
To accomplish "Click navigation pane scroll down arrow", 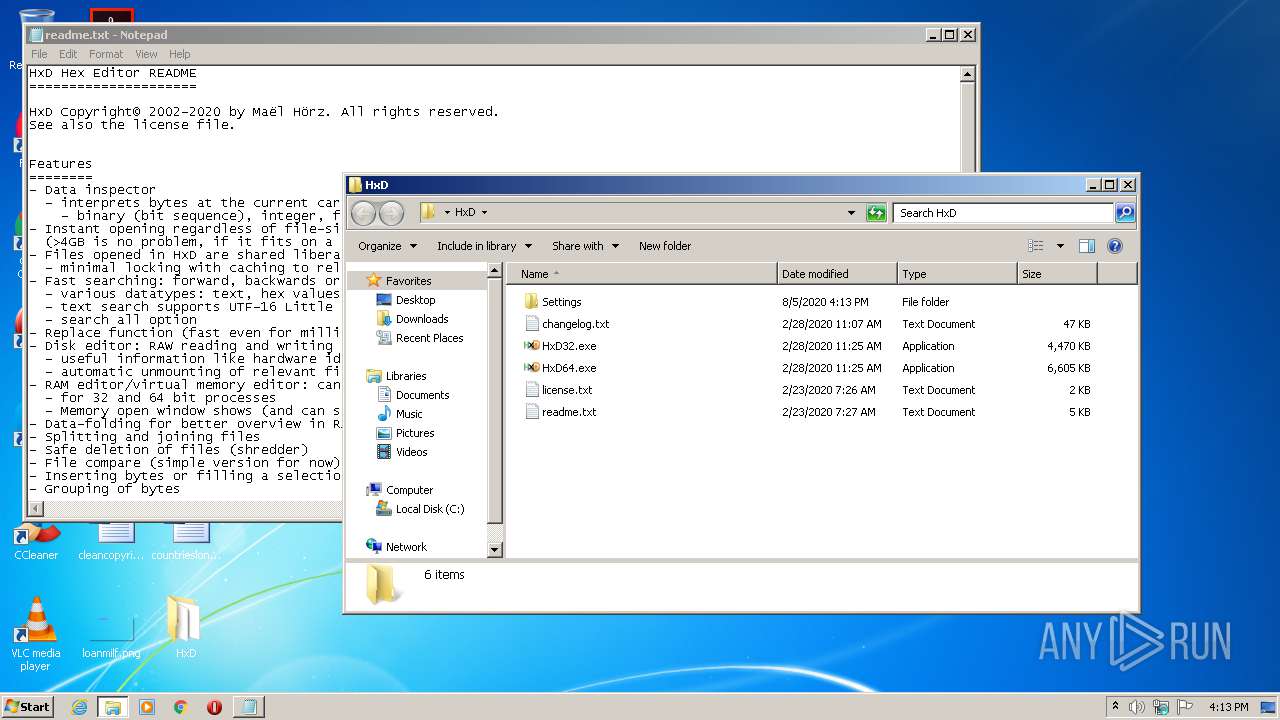I will pos(494,550).
